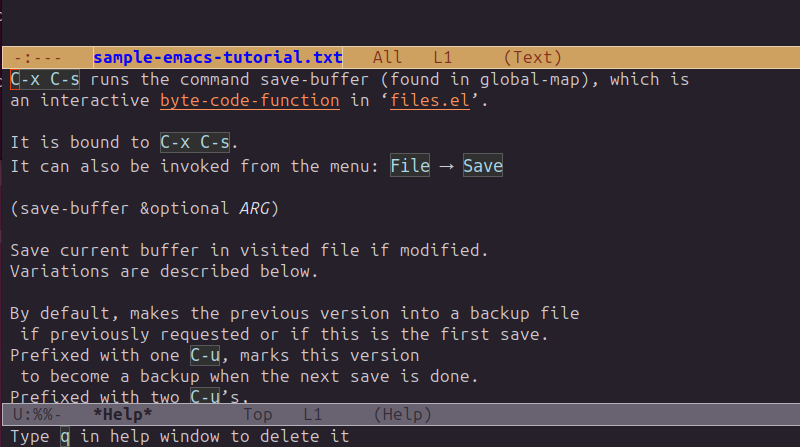Click the sample-emacs-tutorial.txt buffer name
This screenshot has height=447, width=800.
click(x=218, y=58)
